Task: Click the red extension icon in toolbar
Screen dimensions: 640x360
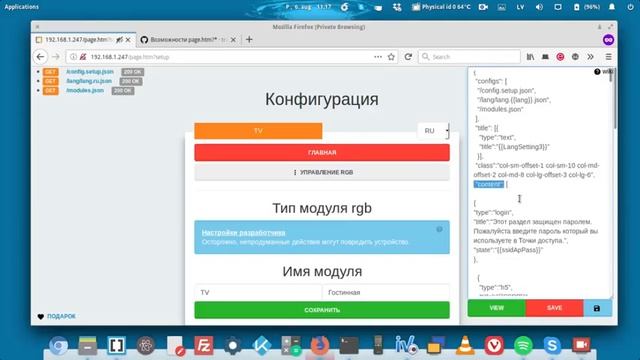Action: coord(560,57)
